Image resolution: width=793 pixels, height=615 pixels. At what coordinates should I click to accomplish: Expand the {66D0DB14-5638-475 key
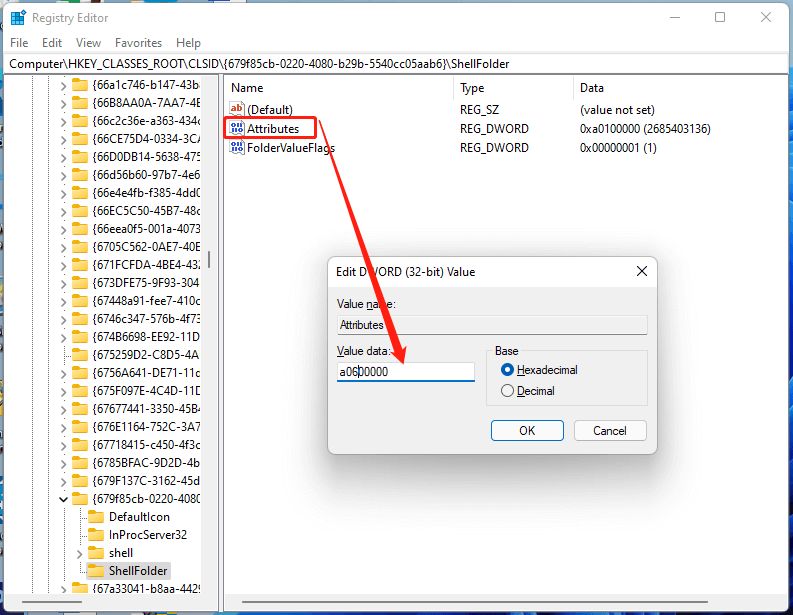(63, 158)
